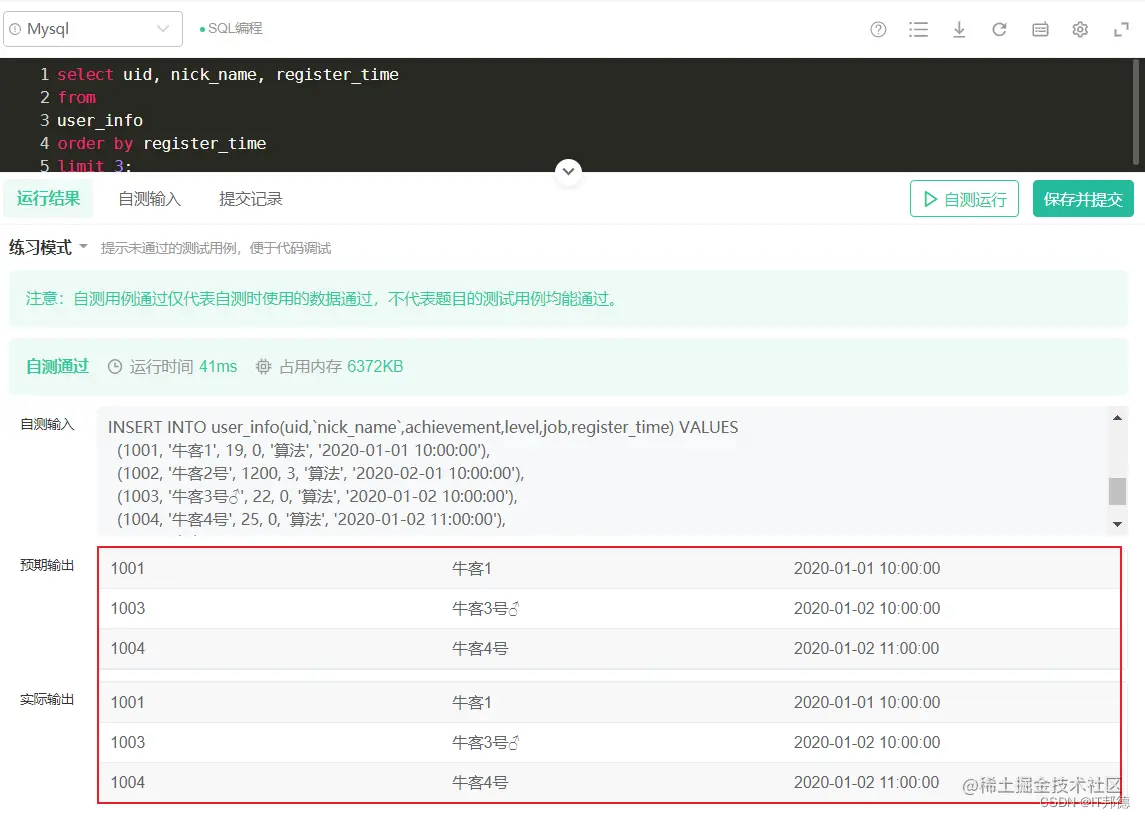Screen dimensions: 1145x818
Task: Click the self-test input scrollbar down arrow
Action: (1117, 524)
